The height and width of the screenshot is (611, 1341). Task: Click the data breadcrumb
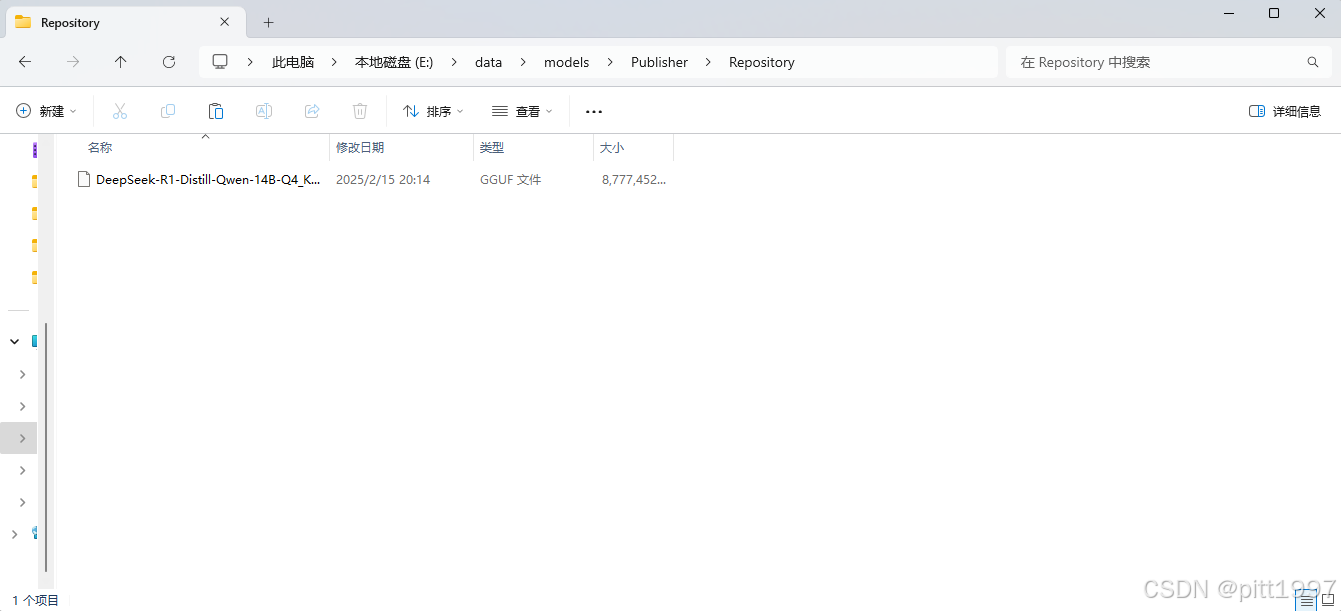(488, 62)
